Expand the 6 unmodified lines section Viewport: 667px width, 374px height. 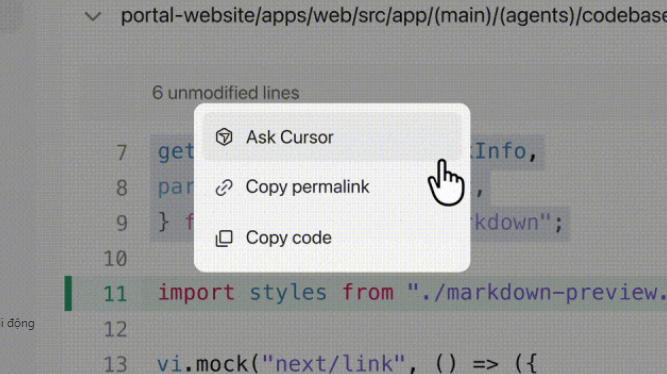(x=225, y=93)
